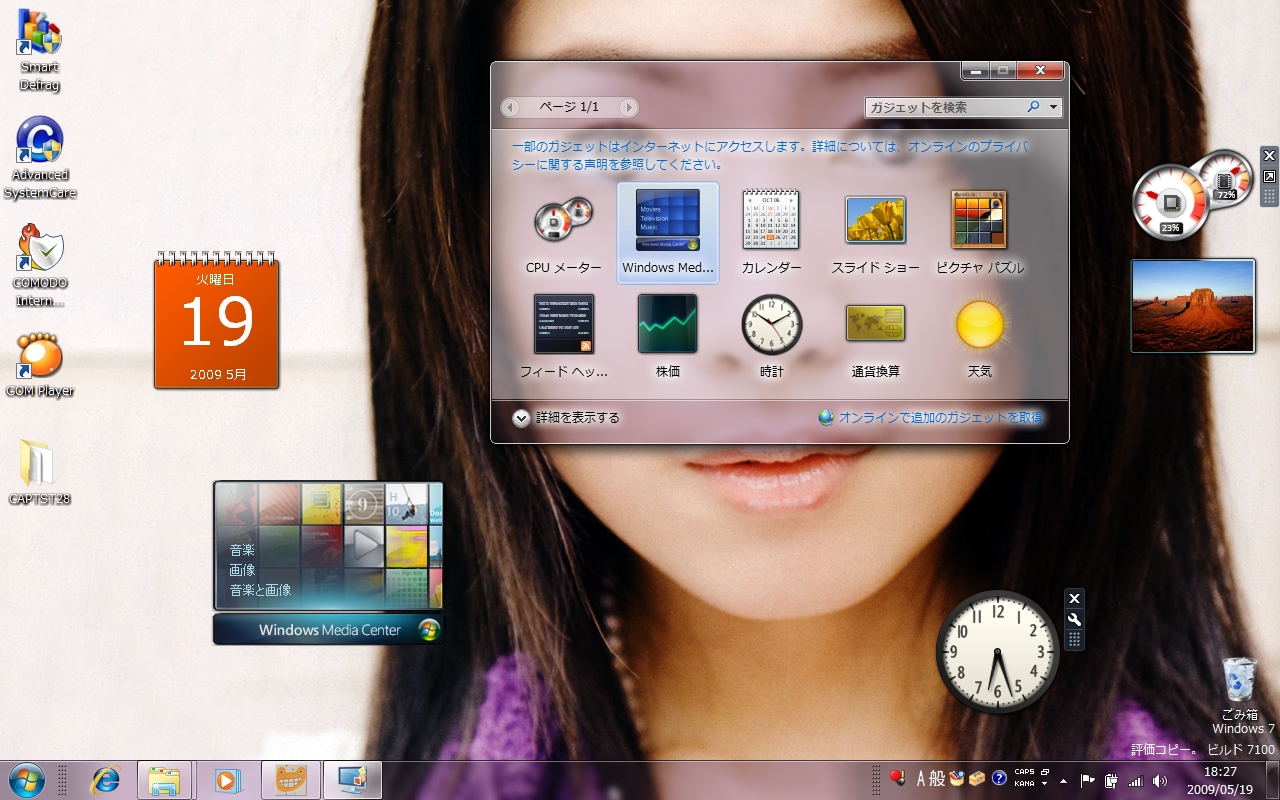Select 音楽と画像 in Media Center gadget

click(x=260, y=590)
